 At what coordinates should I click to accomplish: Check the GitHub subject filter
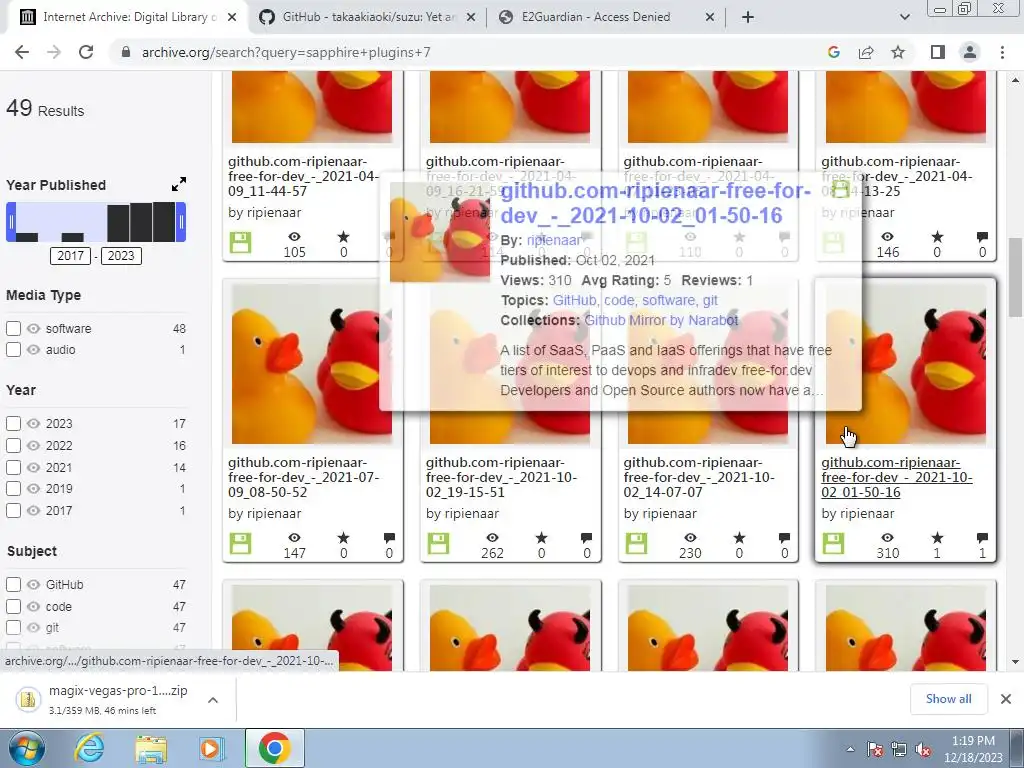[x=13, y=584]
